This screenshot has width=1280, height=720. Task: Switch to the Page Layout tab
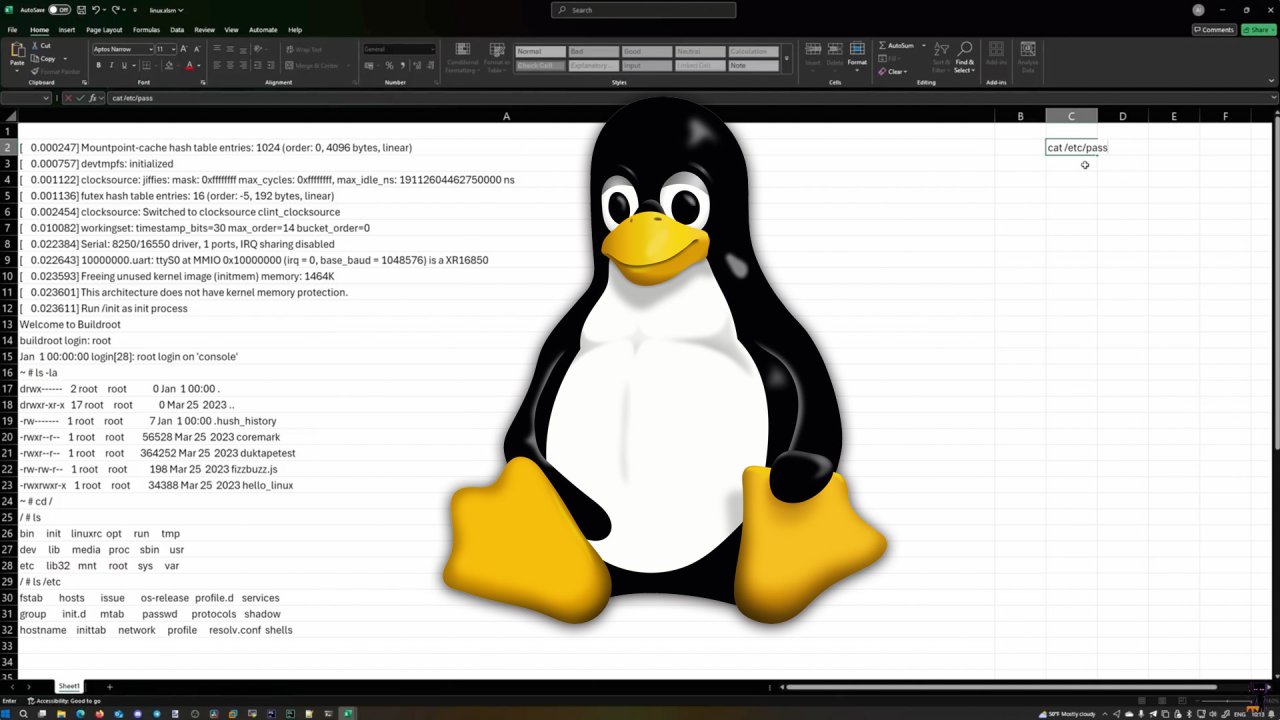click(x=104, y=30)
